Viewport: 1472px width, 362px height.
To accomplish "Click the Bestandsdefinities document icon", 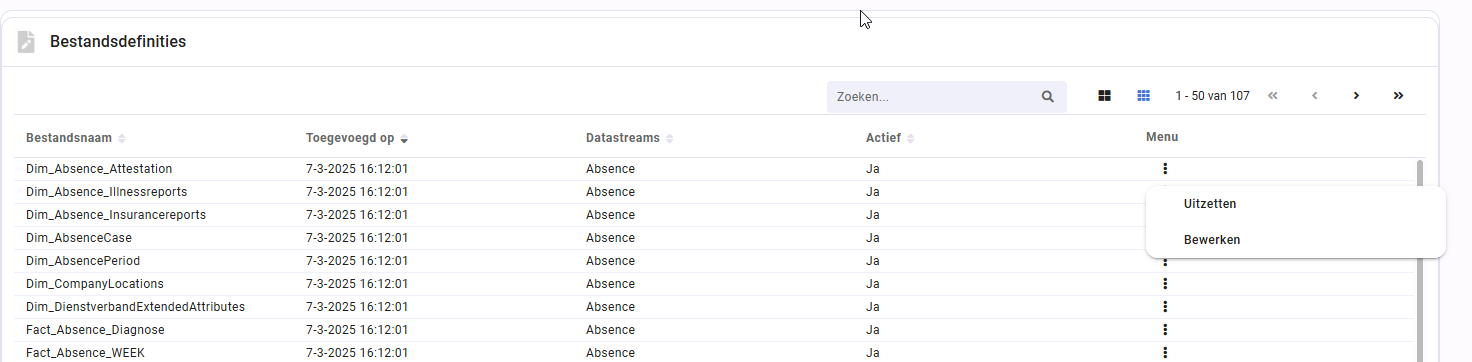I will pos(26,42).
